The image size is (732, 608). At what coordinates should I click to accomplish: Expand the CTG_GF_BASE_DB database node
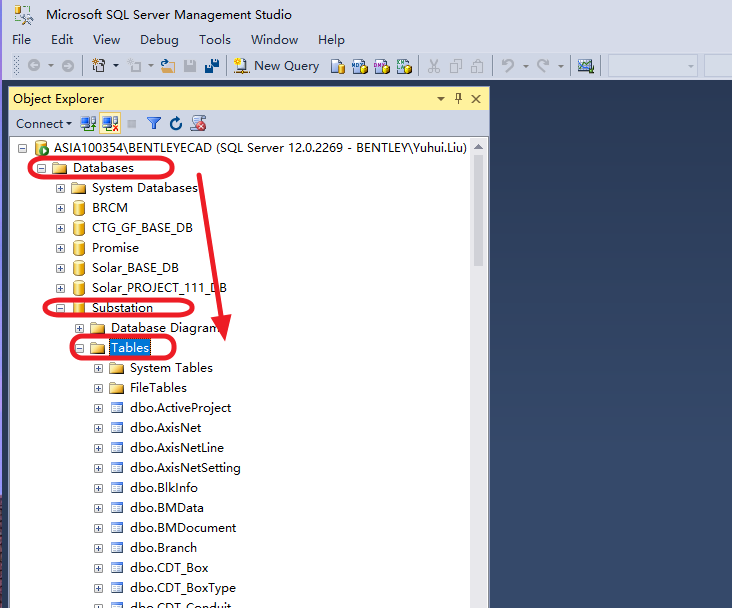[x=60, y=228]
